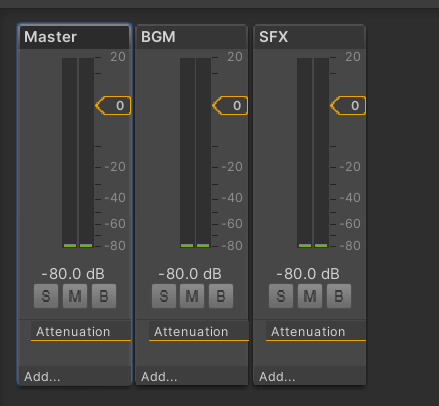439x406 pixels.
Task: Open Add effect menu on Master
Action: pos(75,376)
